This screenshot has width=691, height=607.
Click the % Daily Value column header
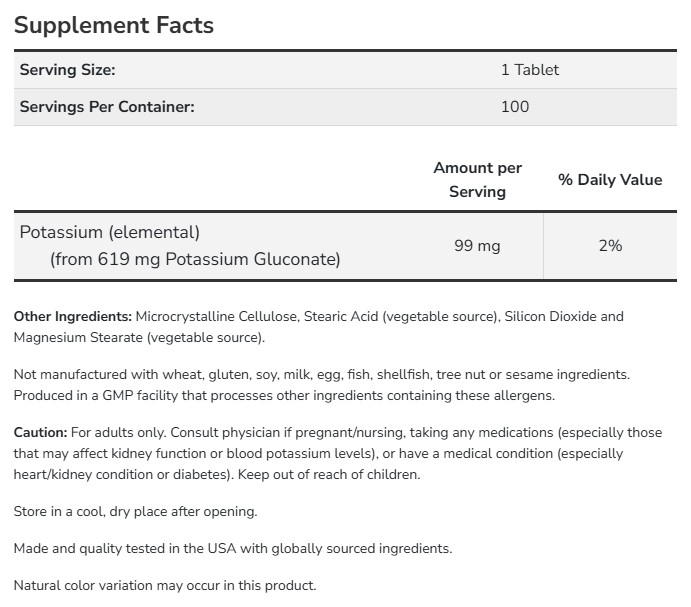pyautogui.click(x=609, y=180)
